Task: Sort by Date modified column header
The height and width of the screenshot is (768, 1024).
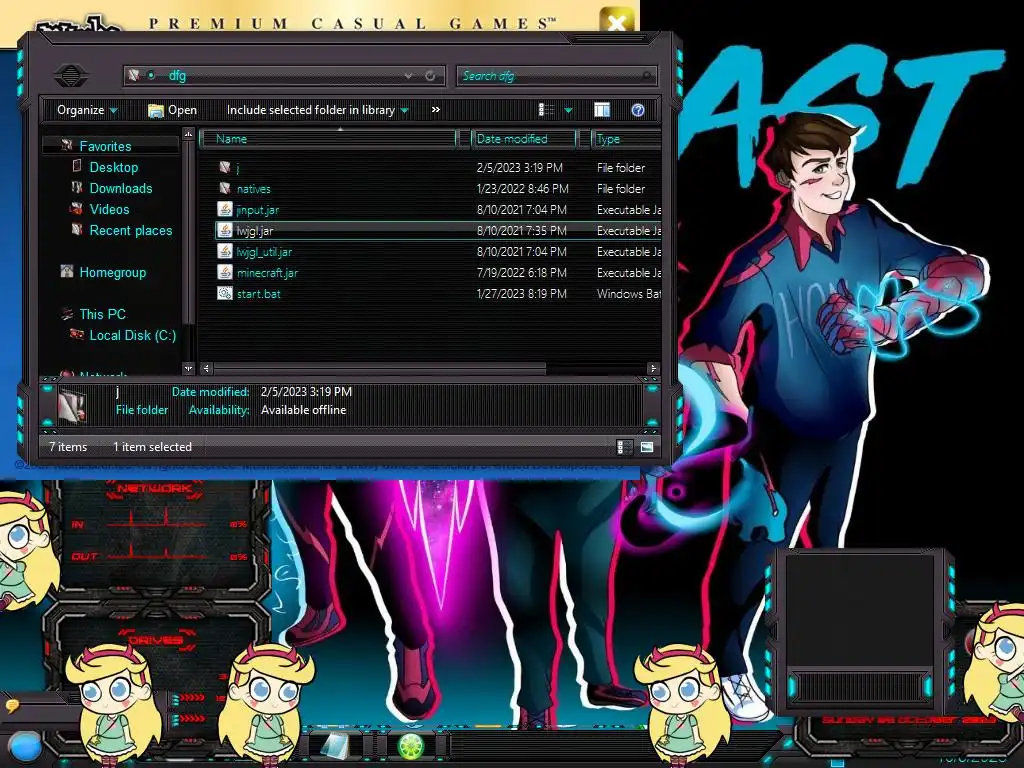Action: coord(524,138)
